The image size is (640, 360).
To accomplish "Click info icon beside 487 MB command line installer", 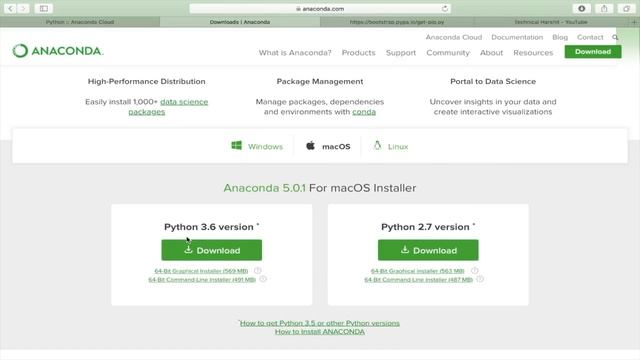I will tap(480, 279).
